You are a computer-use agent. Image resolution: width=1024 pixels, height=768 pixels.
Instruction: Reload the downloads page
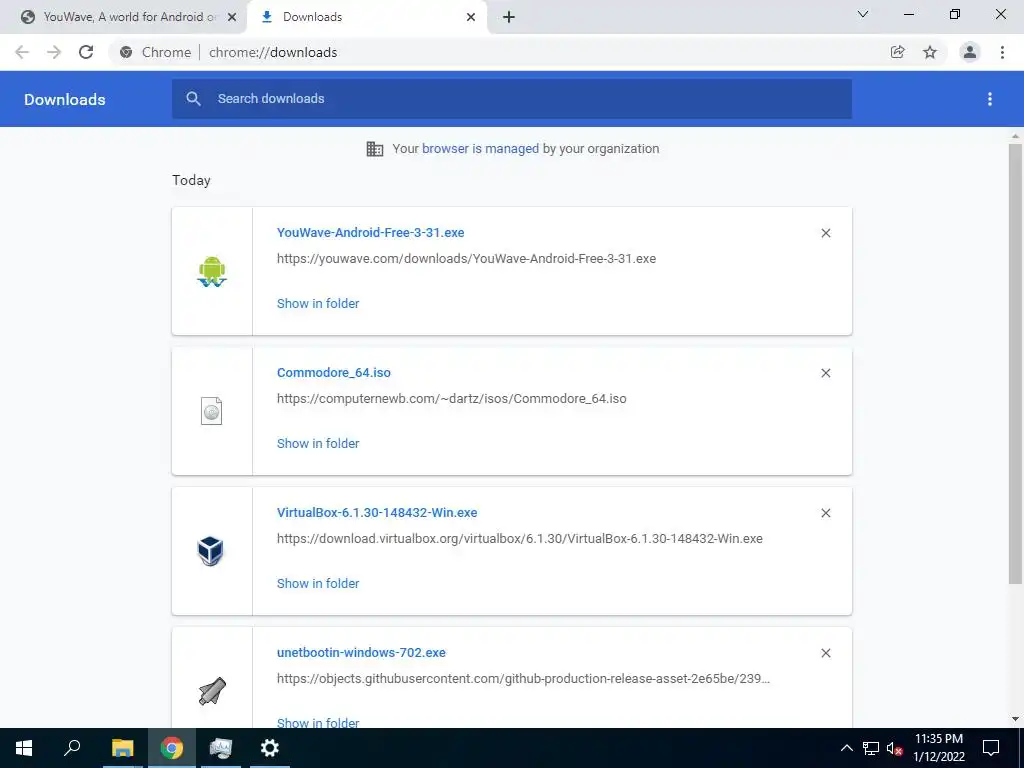[x=86, y=52]
